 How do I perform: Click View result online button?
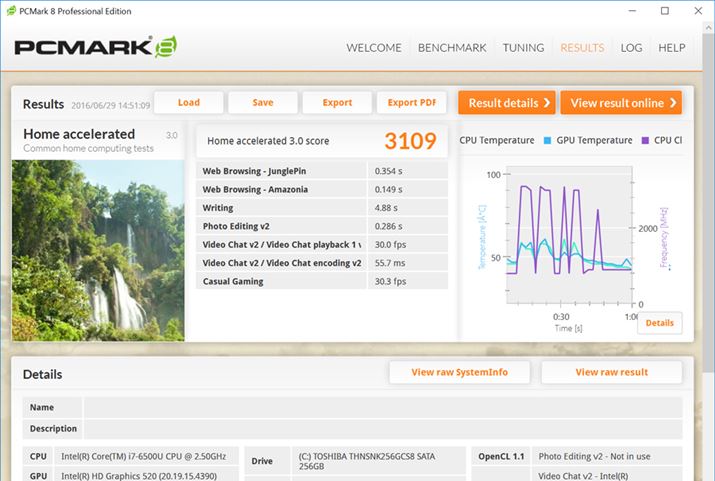(x=621, y=103)
